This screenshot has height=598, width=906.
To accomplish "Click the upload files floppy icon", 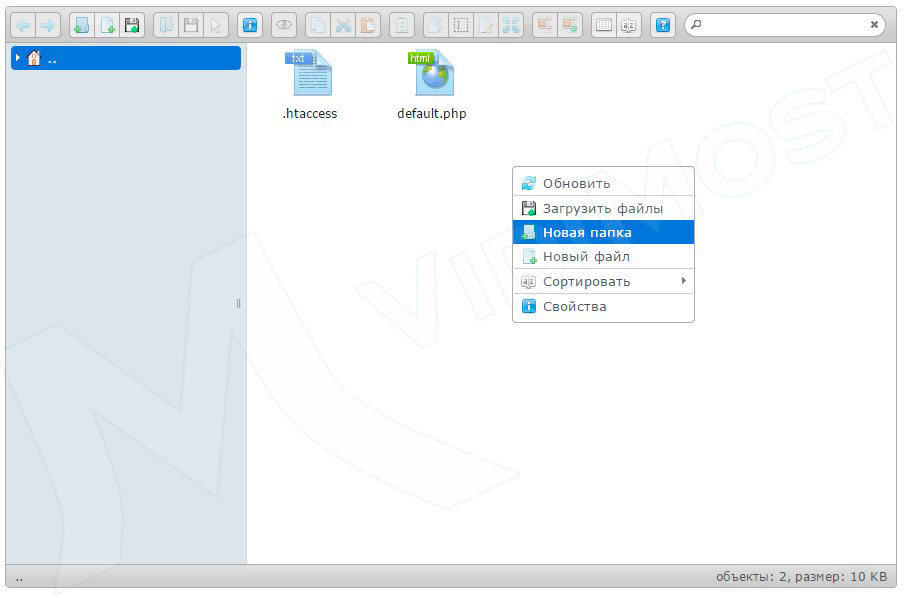I will 132,25.
